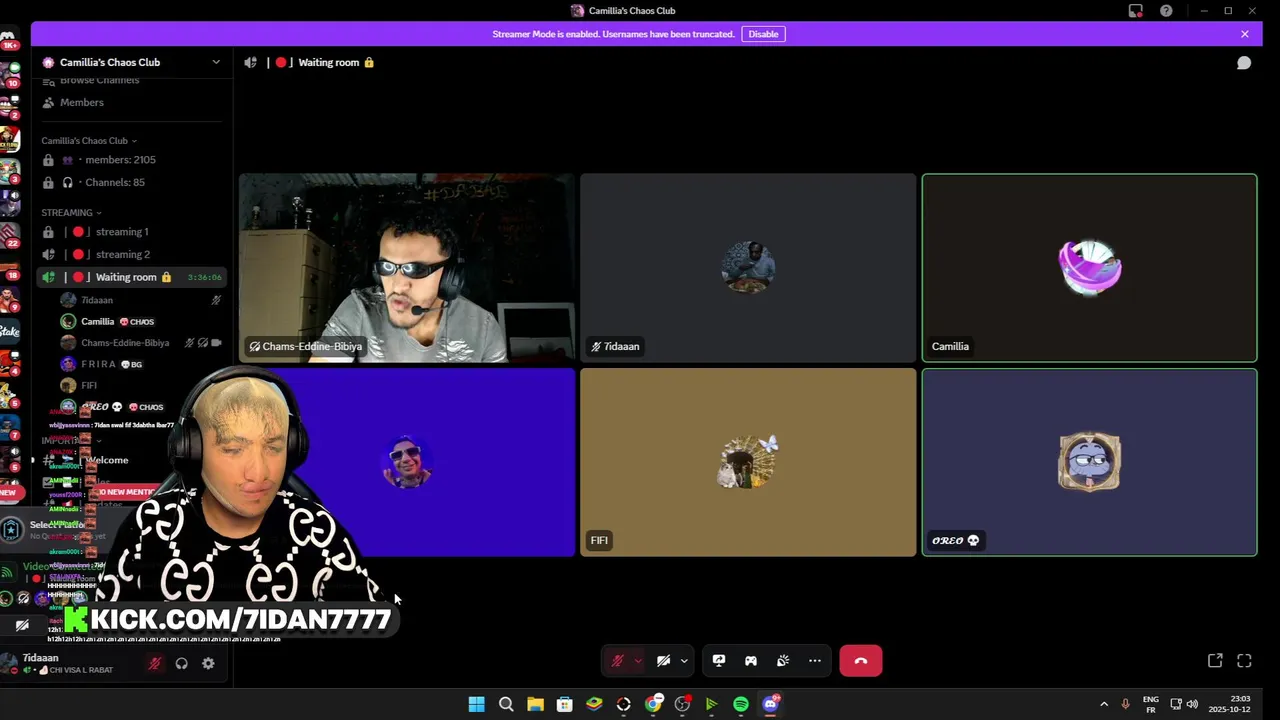1280x720 pixels.
Task: Open server with 22 notification badge
Action: pyautogui.click(x=10, y=237)
